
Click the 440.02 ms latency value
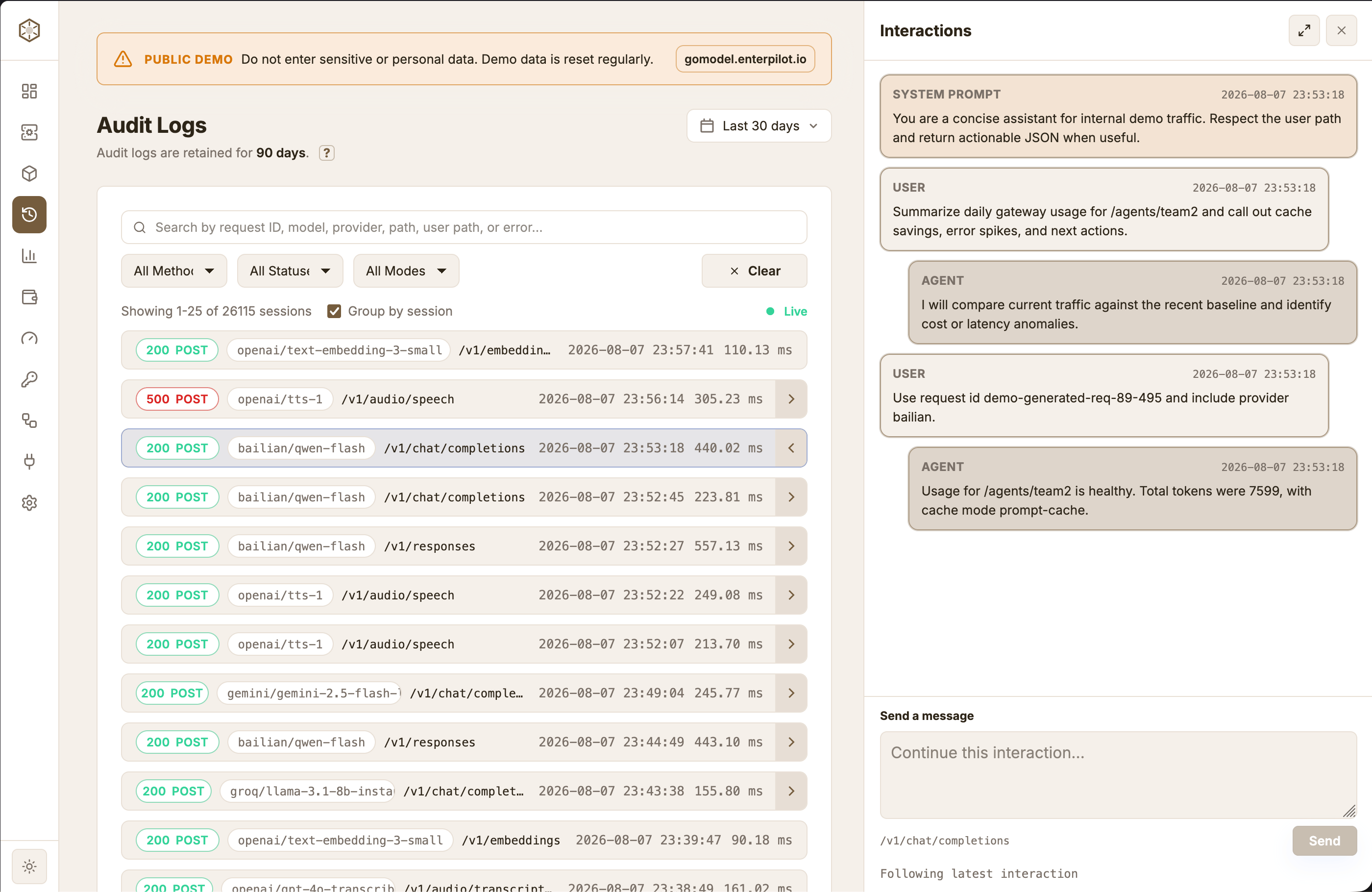point(728,448)
